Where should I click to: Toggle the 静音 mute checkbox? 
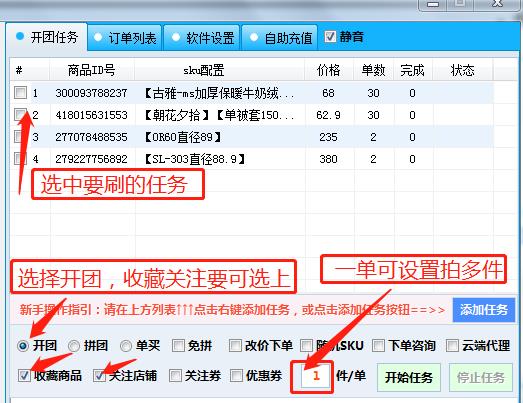coord(330,36)
